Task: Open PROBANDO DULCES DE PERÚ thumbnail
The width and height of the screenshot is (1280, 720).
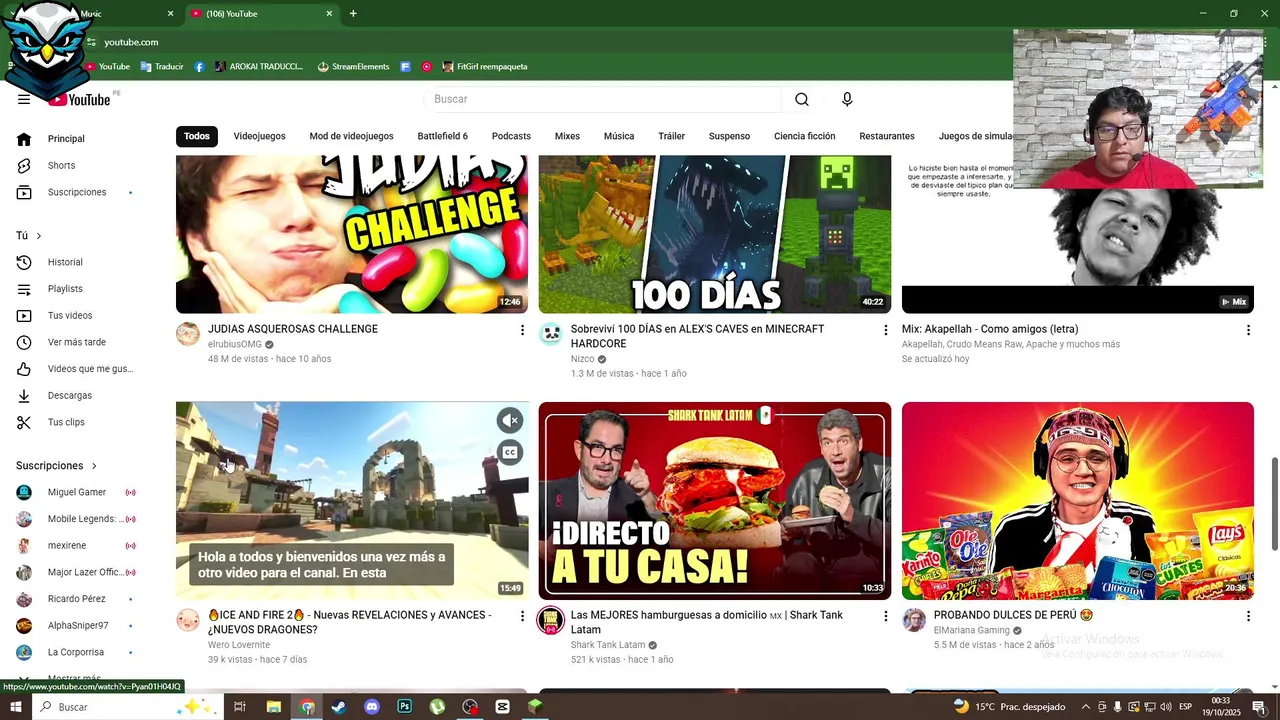Action: (1078, 501)
